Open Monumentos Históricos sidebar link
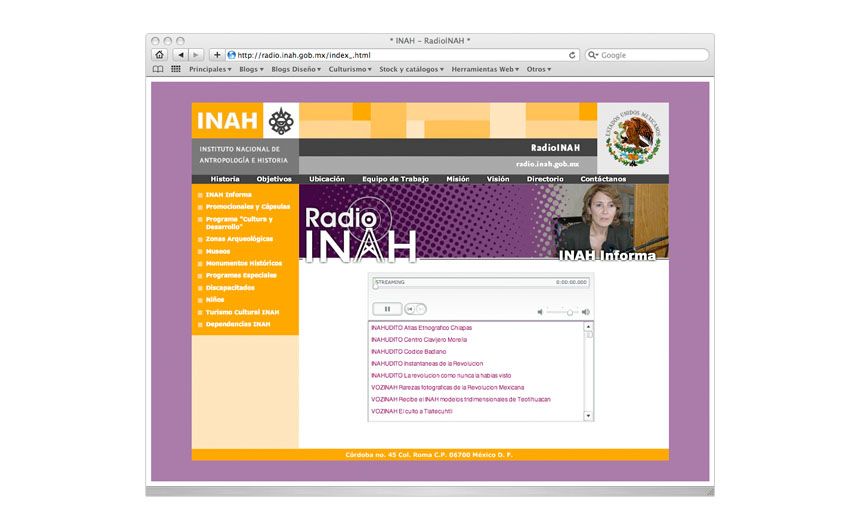This screenshot has width=860, height=530. tap(244, 263)
